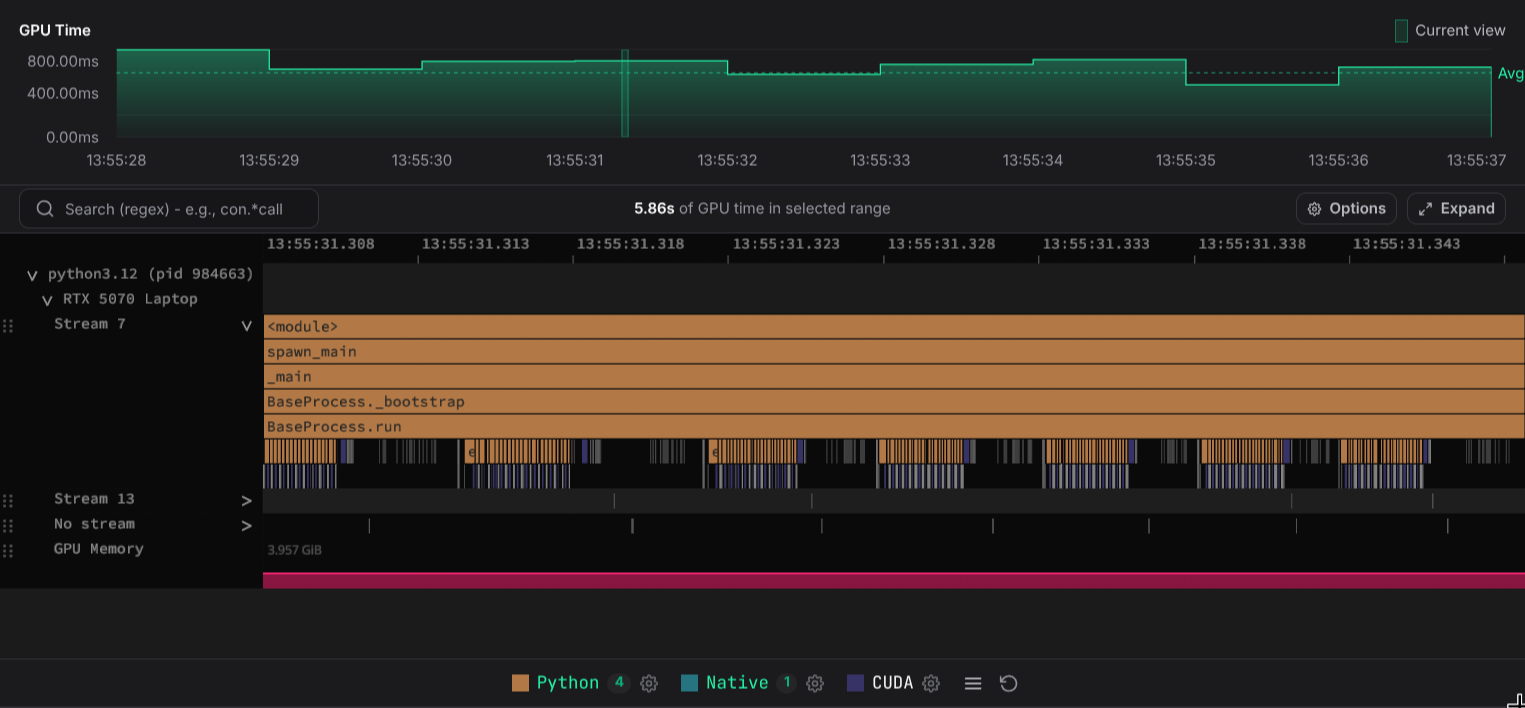This screenshot has width=1525, height=708.
Task: Select the BaseProcess._bootstrap flame frame
Action: click(894, 402)
